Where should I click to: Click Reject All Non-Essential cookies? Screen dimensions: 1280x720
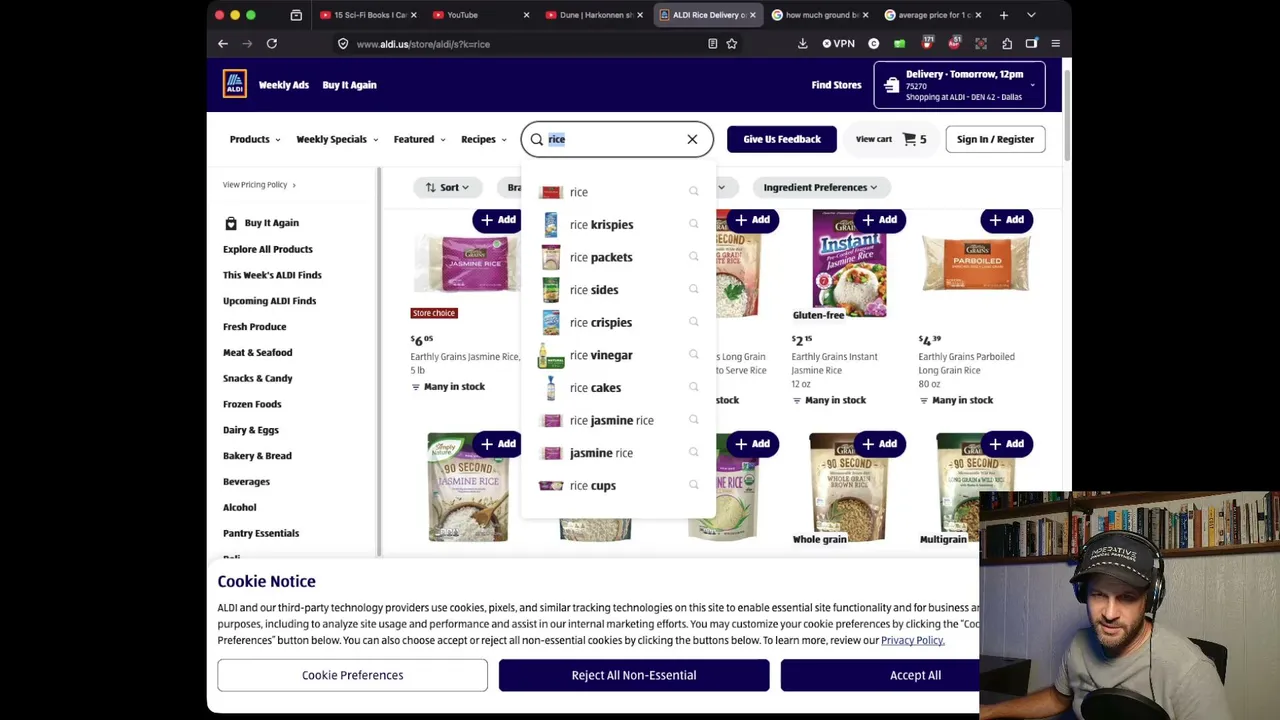634,675
